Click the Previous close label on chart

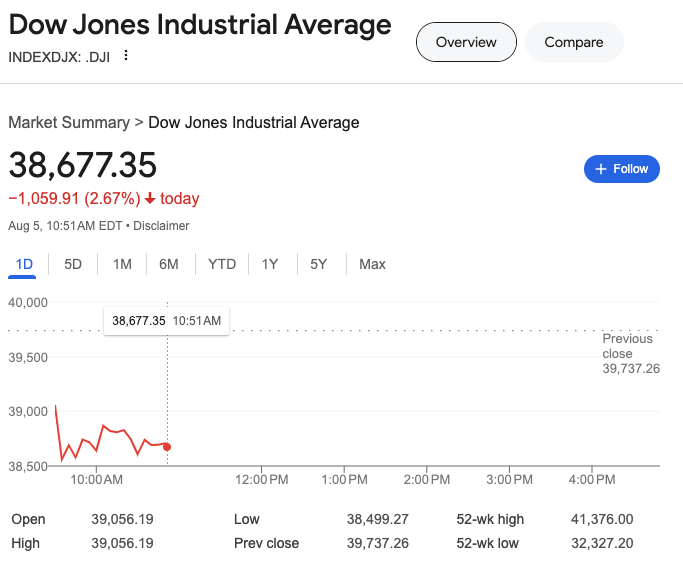coord(628,346)
